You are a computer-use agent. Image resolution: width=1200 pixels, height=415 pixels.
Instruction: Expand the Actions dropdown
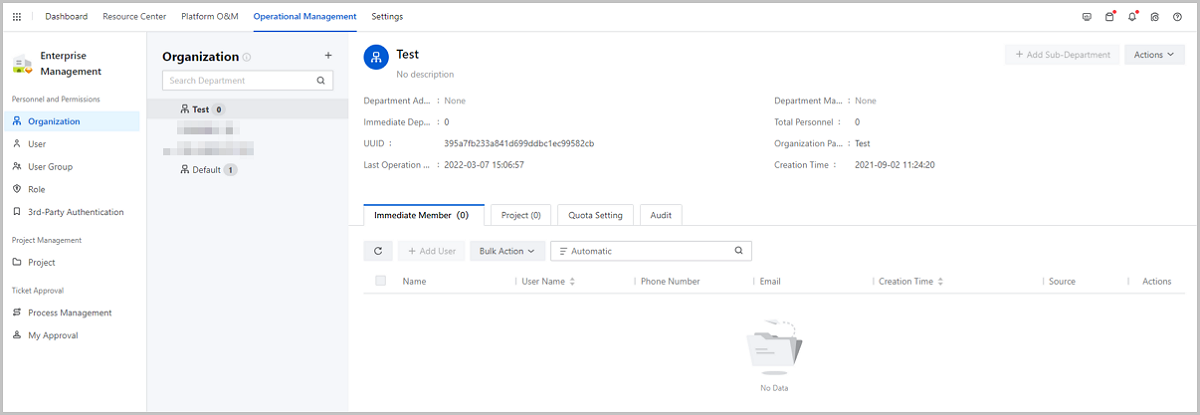click(1153, 55)
